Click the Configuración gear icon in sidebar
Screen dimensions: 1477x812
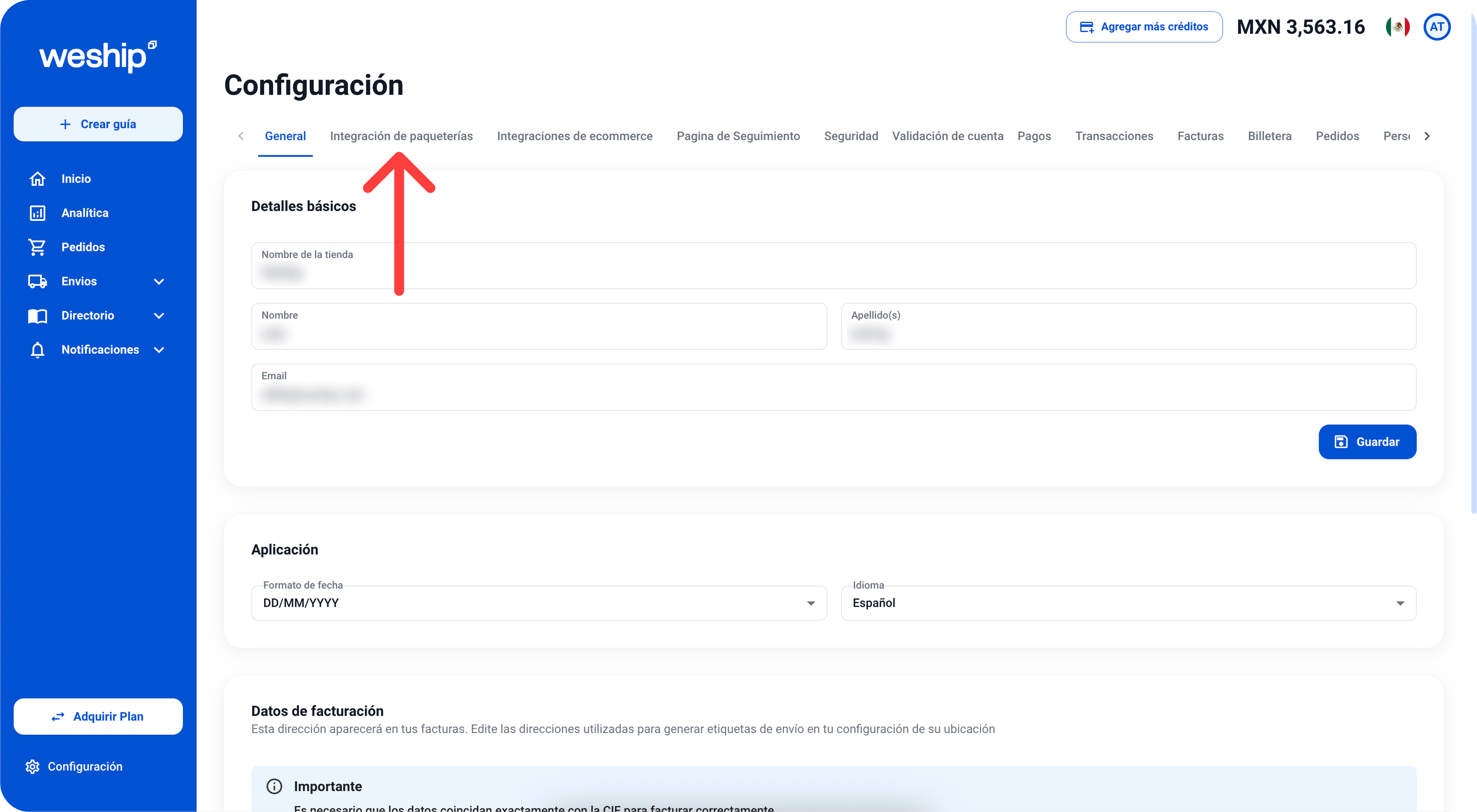point(32,767)
